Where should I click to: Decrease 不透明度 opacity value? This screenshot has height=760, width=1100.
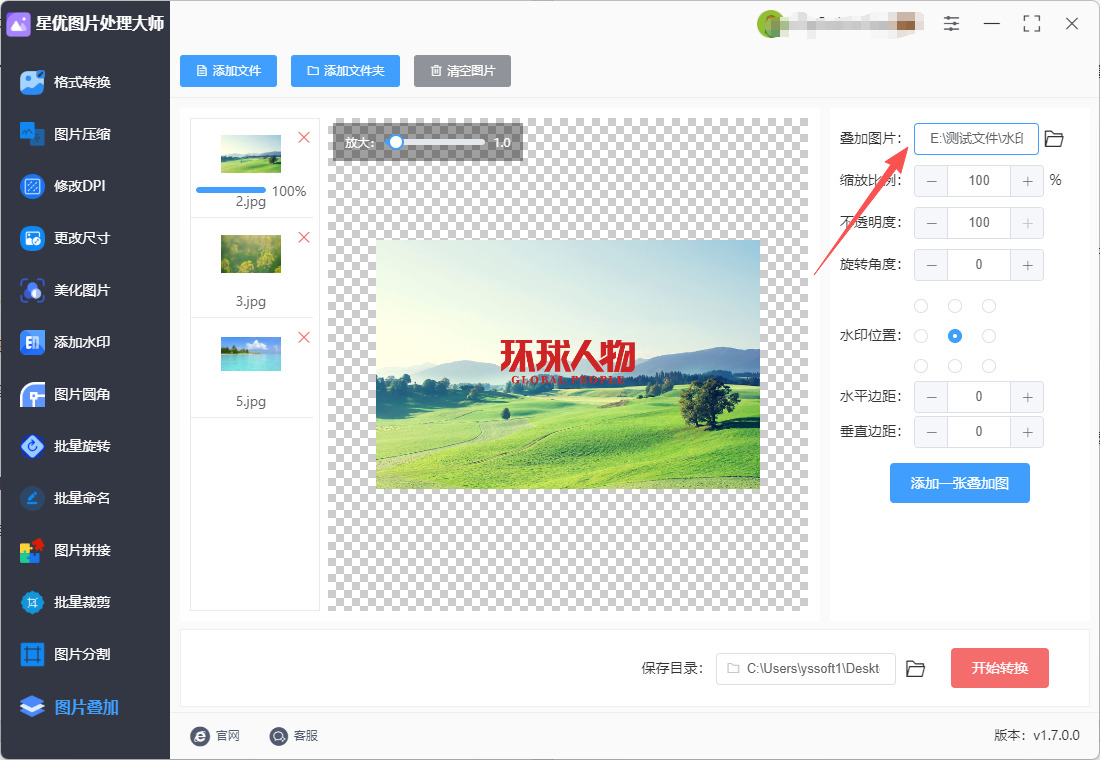(x=932, y=223)
